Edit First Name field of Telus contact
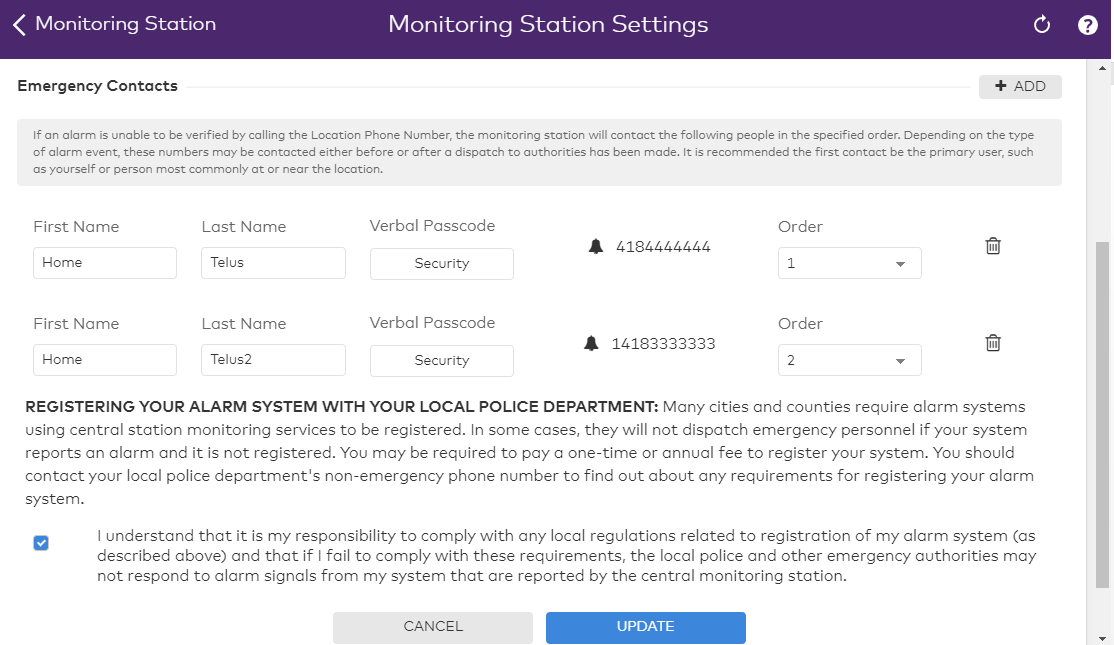Image resolution: width=1114 pixels, height=645 pixels. tap(104, 263)
